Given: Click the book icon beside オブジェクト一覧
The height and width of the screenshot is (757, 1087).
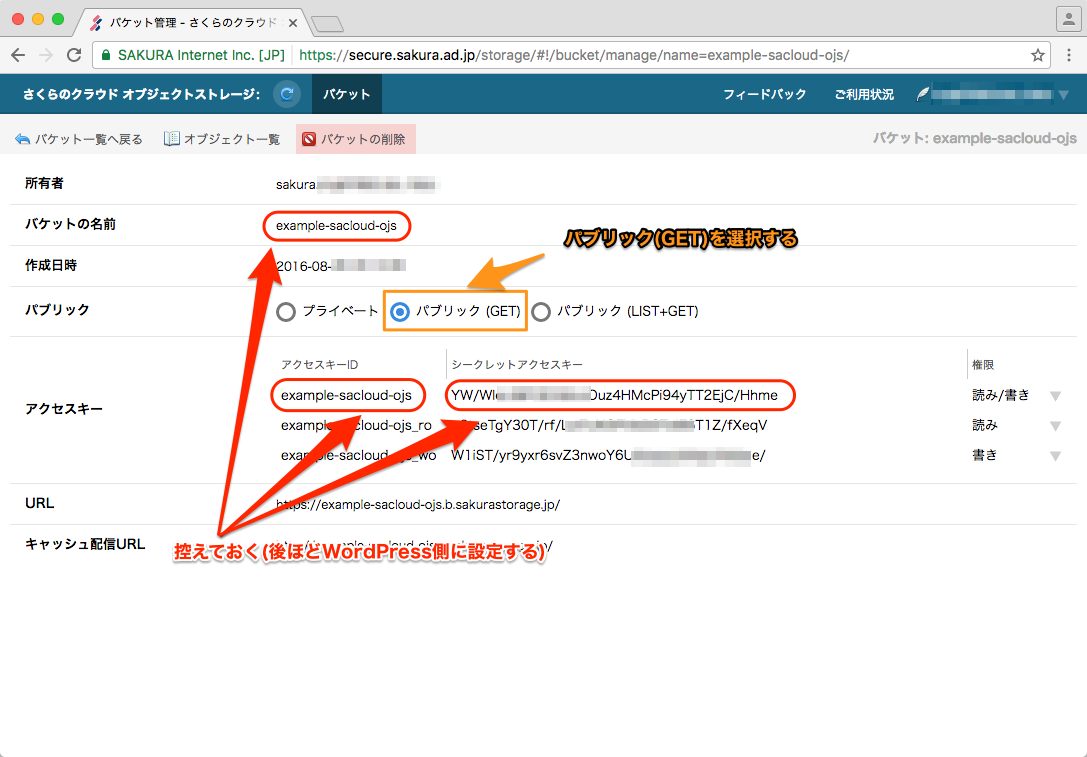Looking at the screenshot, I should [171, 139].
